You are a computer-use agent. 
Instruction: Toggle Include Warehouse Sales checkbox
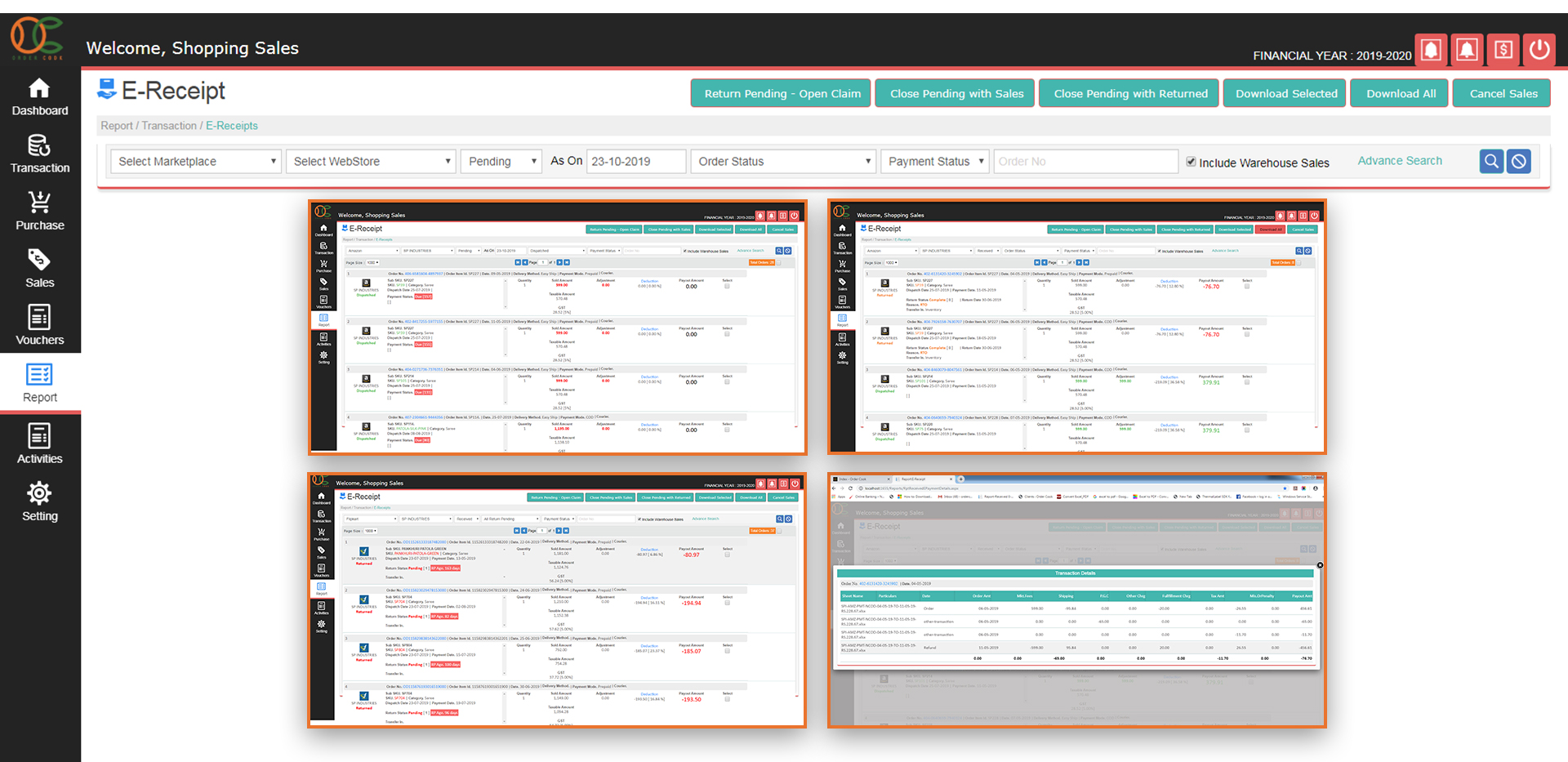tap(1192, 162)
